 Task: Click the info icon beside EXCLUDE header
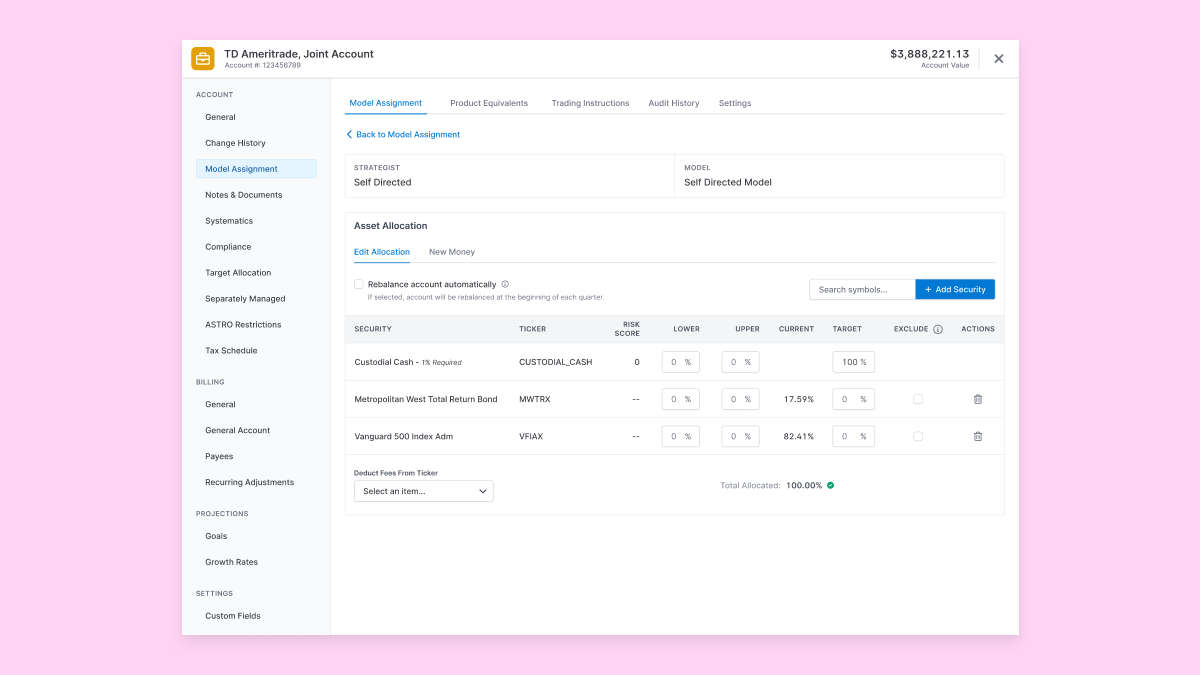coord(938,329)
